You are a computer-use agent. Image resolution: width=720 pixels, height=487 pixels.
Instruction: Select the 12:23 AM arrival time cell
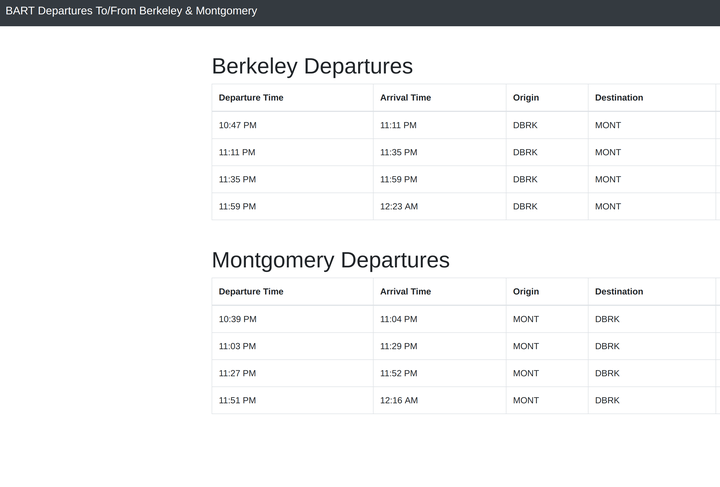[399, 206]
